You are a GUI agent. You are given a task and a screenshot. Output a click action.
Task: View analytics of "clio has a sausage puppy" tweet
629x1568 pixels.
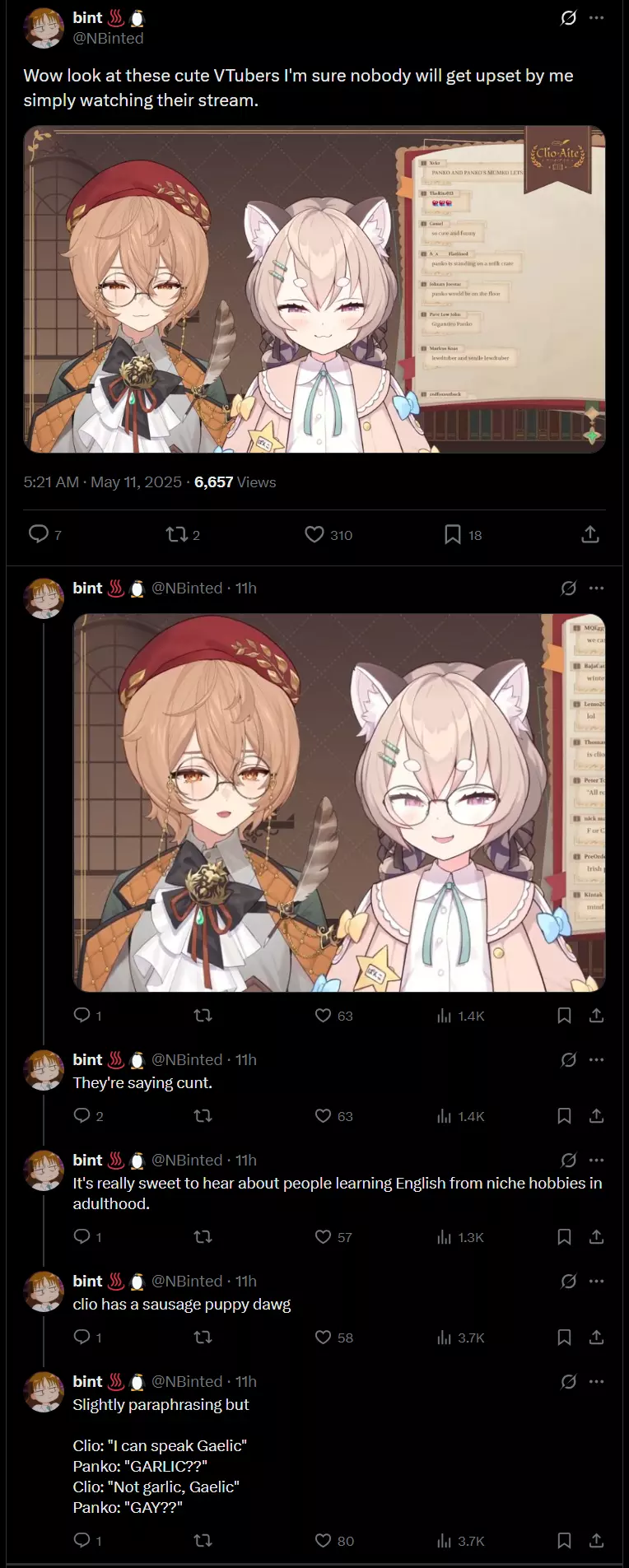460,1338
